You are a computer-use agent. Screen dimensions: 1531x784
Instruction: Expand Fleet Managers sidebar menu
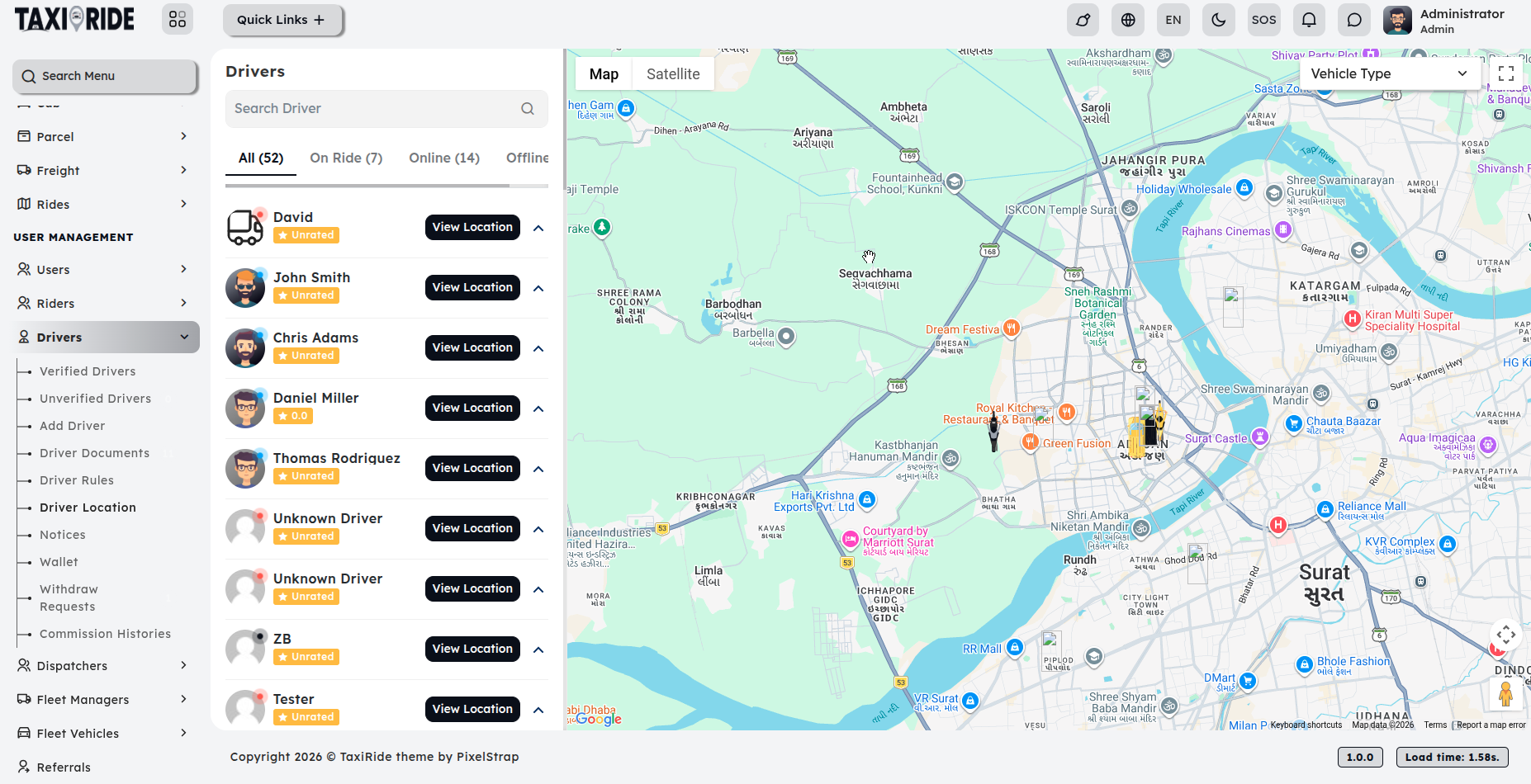(x=105, y=699)
